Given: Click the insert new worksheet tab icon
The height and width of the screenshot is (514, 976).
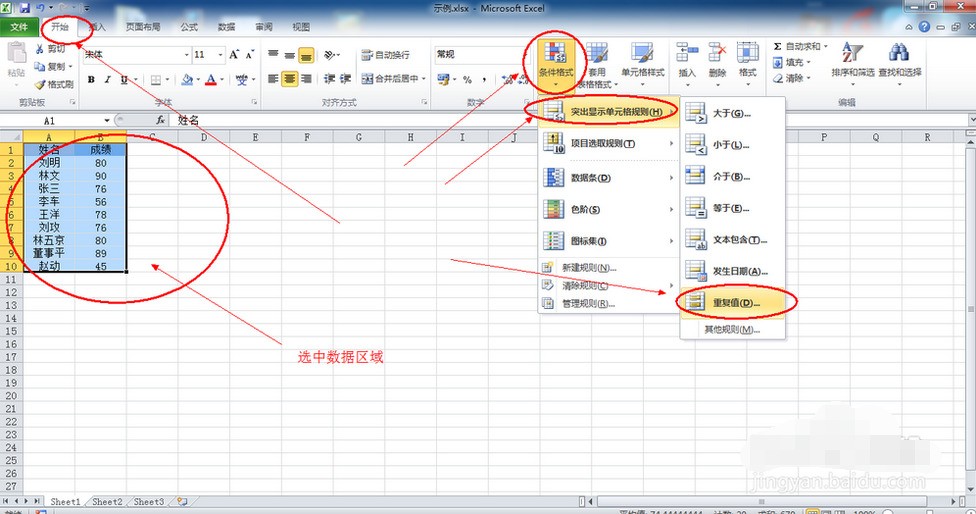Looking at the screenshot, I should [182, 501].
